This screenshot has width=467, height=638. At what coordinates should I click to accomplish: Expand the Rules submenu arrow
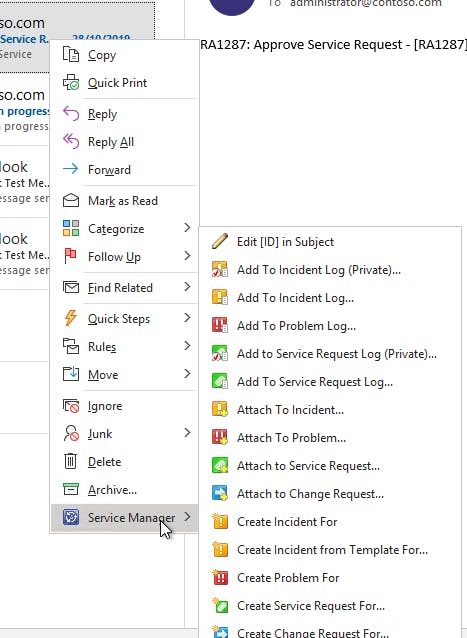point(187,346)
